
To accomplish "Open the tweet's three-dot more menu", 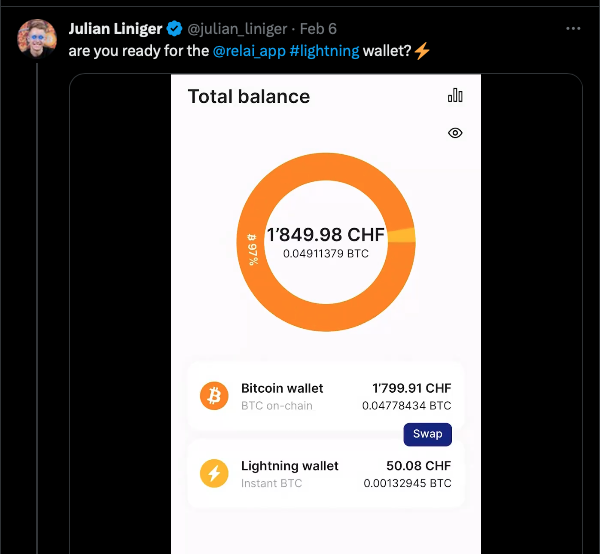I will click(x=573, y=29).
